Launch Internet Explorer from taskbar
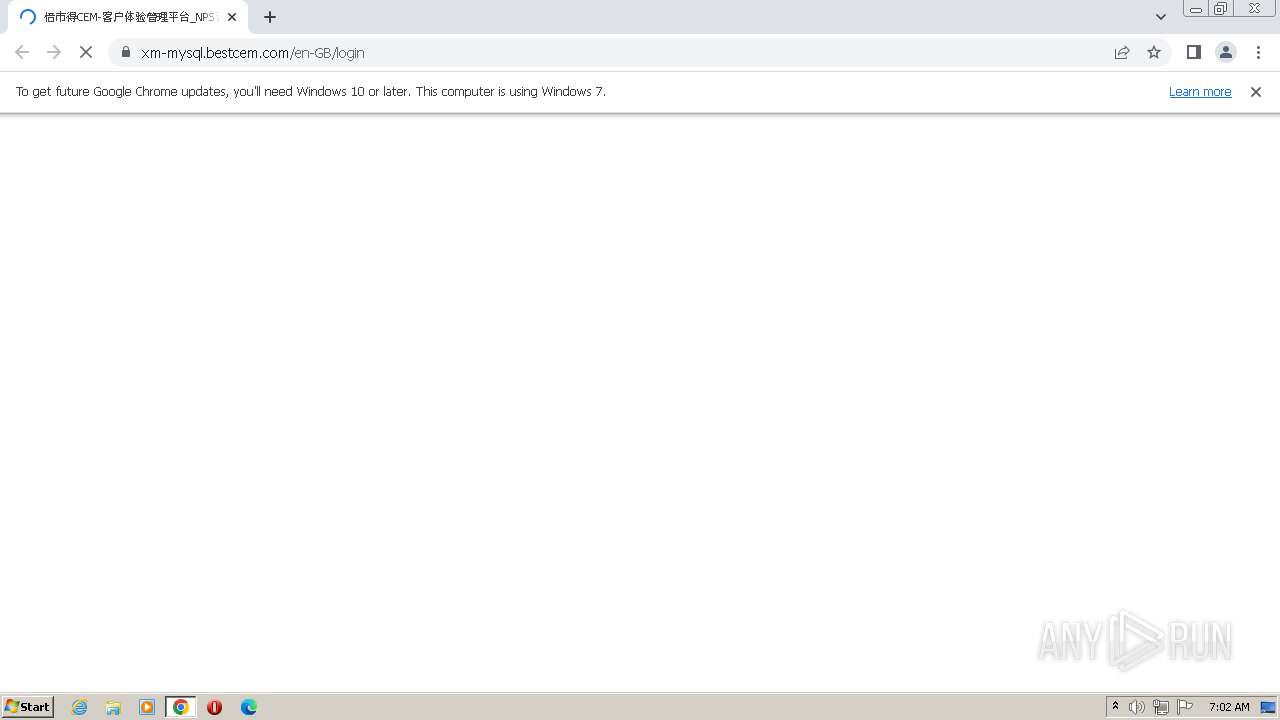Viewport: 1280px width, 720px height. pos(80,707)
